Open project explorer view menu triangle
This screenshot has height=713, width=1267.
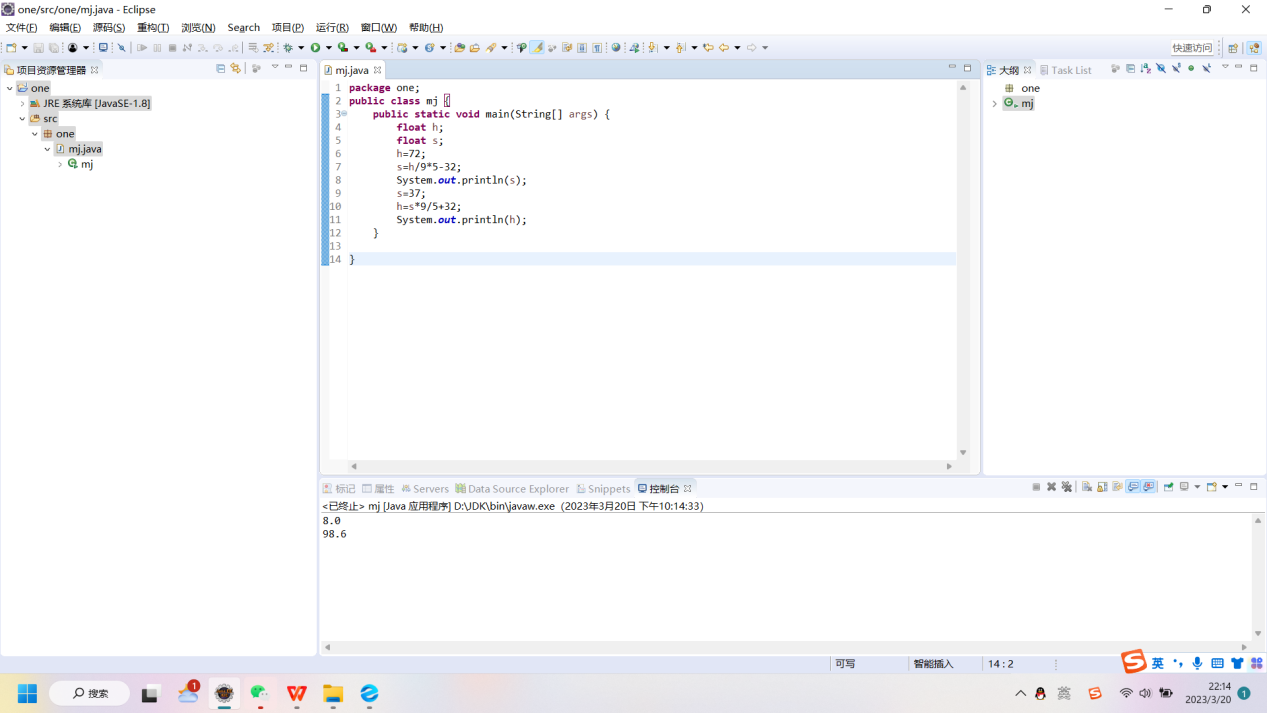pos(275,68)
